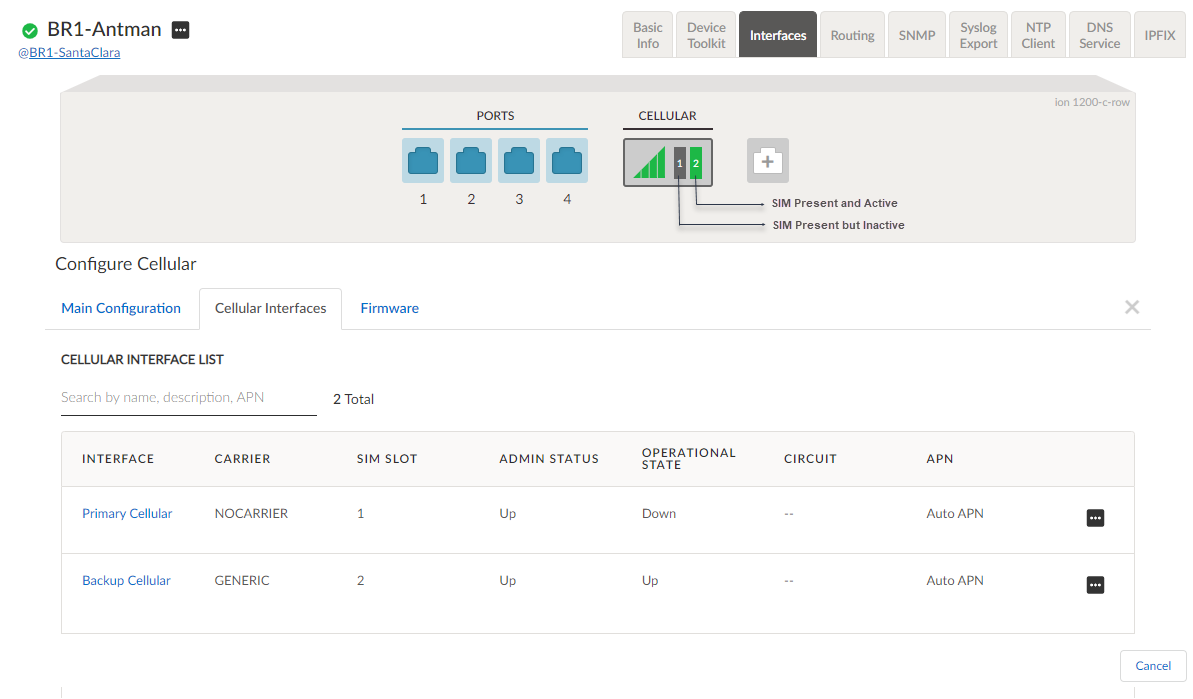Open the Primary Cellular interface link
This screenshot has width=1193, height=699.
coord(127,513)
